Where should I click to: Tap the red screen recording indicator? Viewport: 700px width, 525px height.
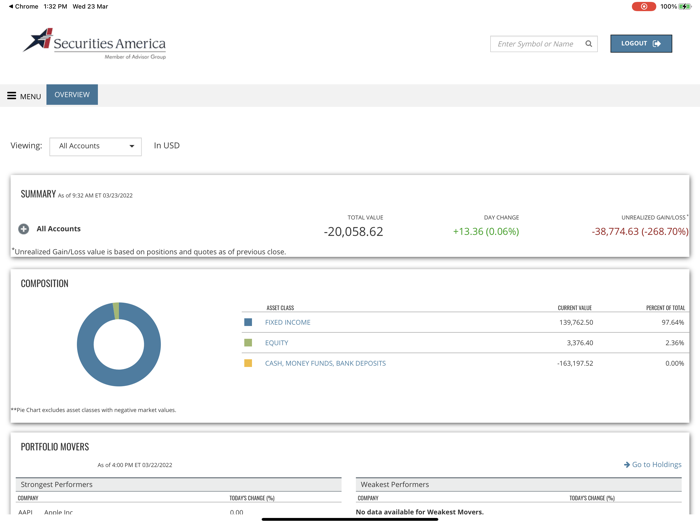[643, 7]
